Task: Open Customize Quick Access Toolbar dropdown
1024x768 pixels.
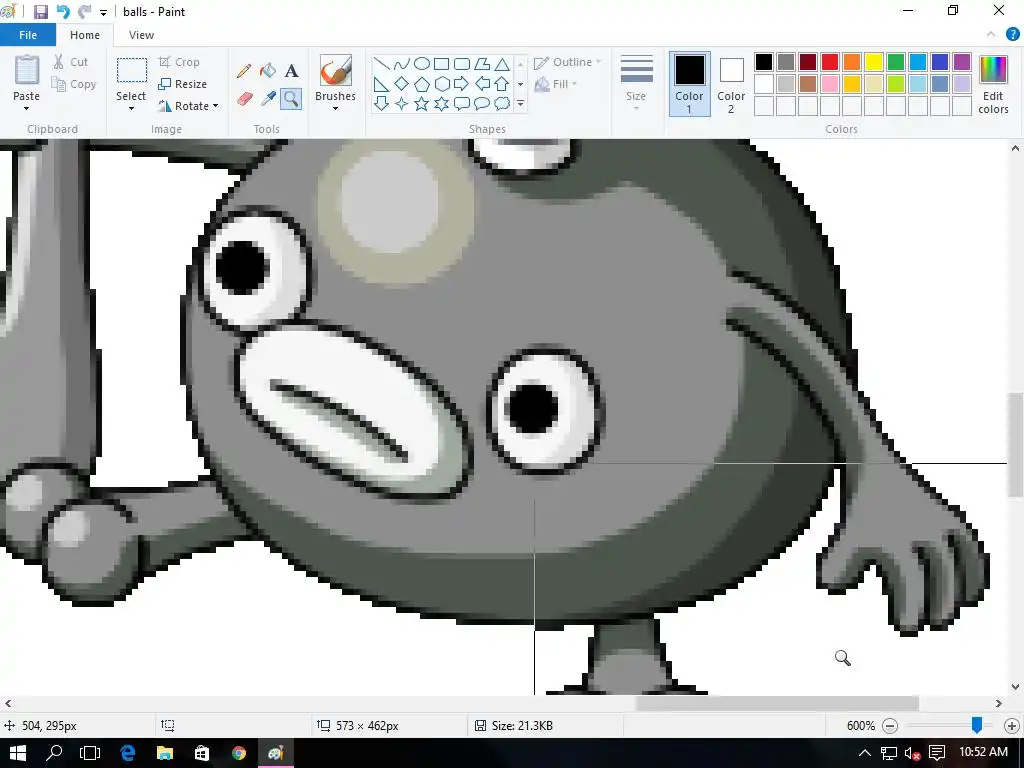Action: tap(103, 12)
